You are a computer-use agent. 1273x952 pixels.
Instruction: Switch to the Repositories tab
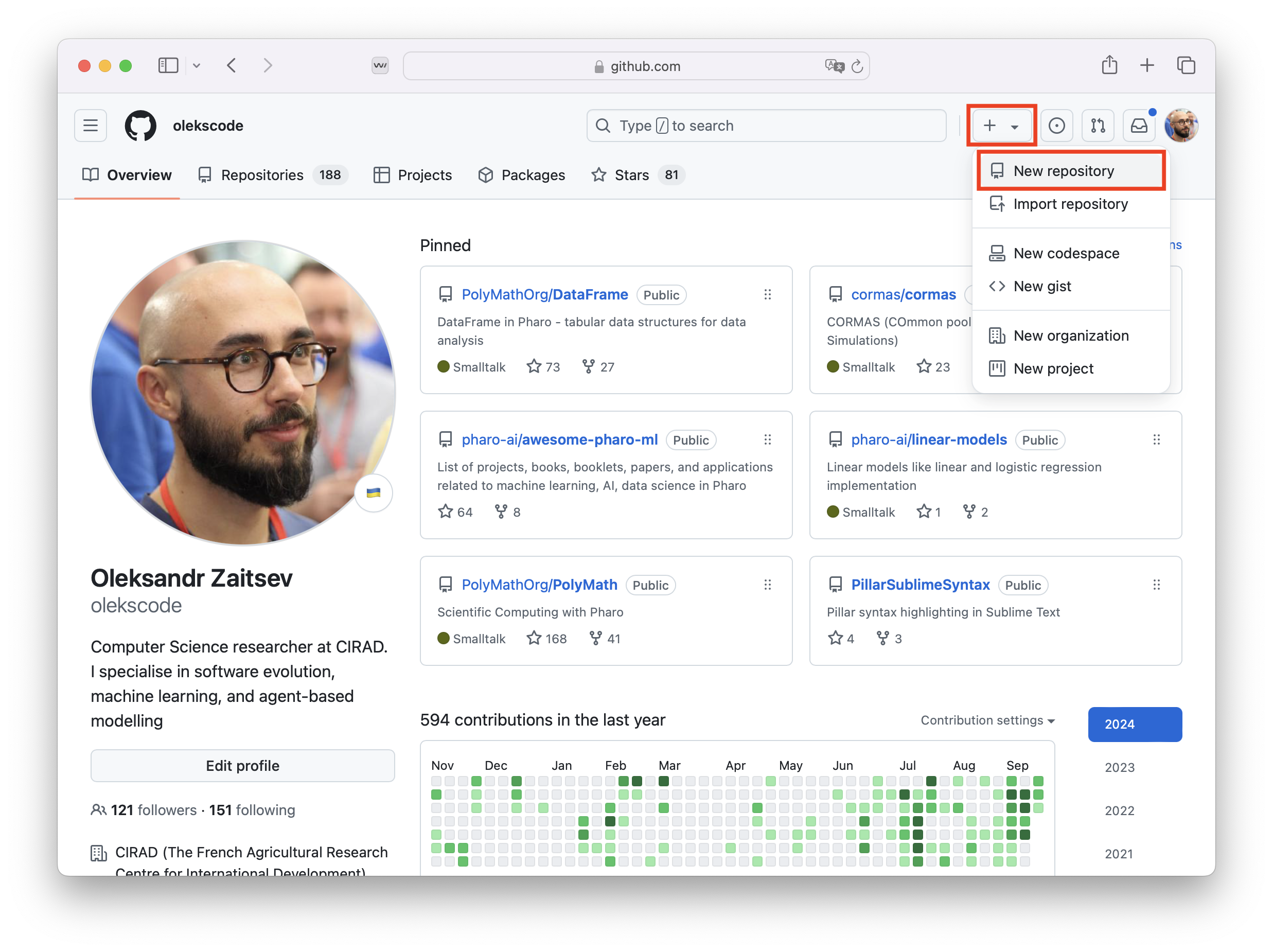[262, 175]
